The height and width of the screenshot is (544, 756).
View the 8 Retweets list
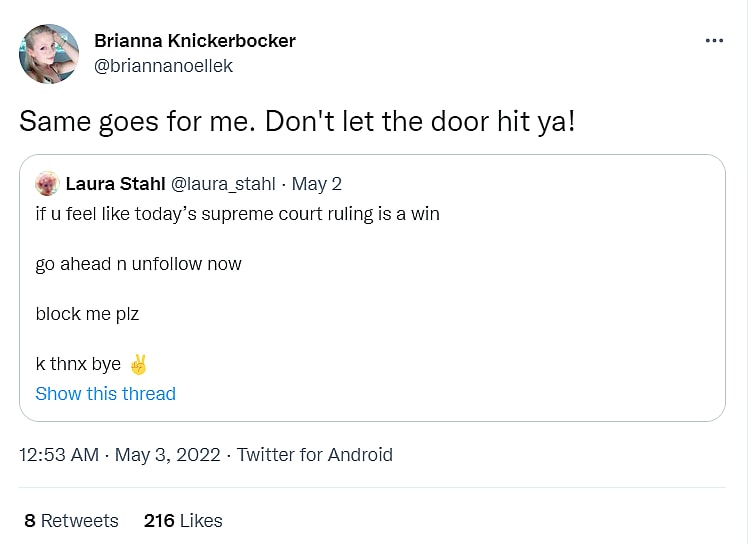[70, 521]
